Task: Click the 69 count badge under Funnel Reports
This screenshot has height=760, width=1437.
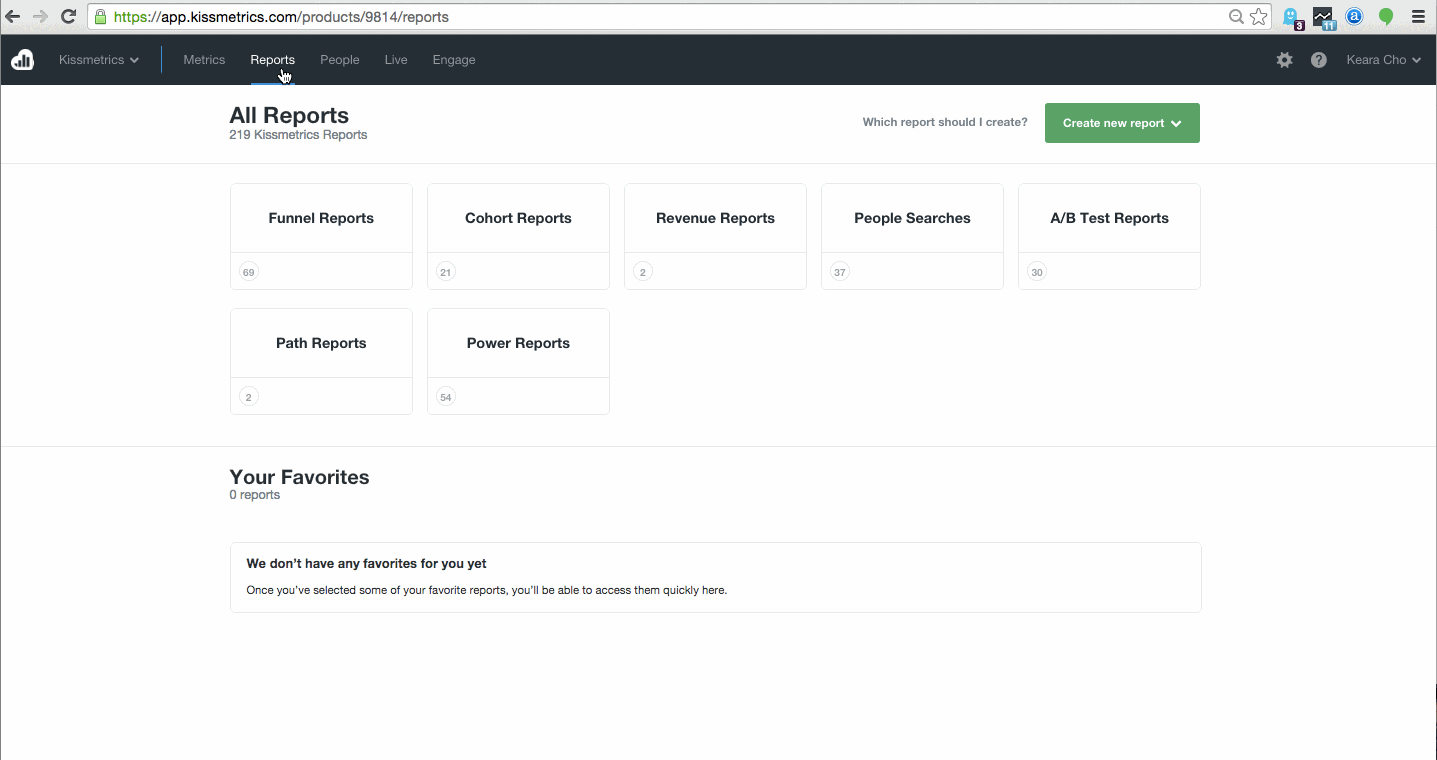Action: pyautogui.click(x=249, y=272)
